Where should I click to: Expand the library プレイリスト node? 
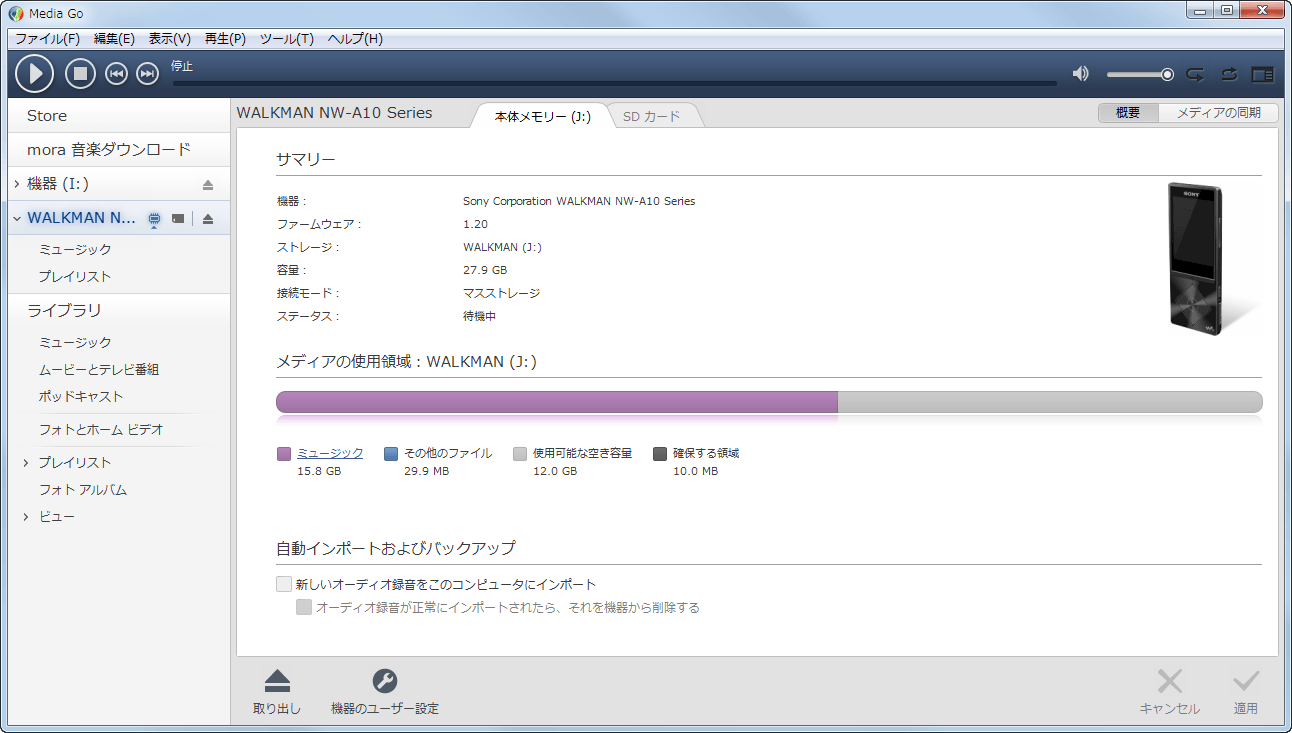tap(26, 463)
